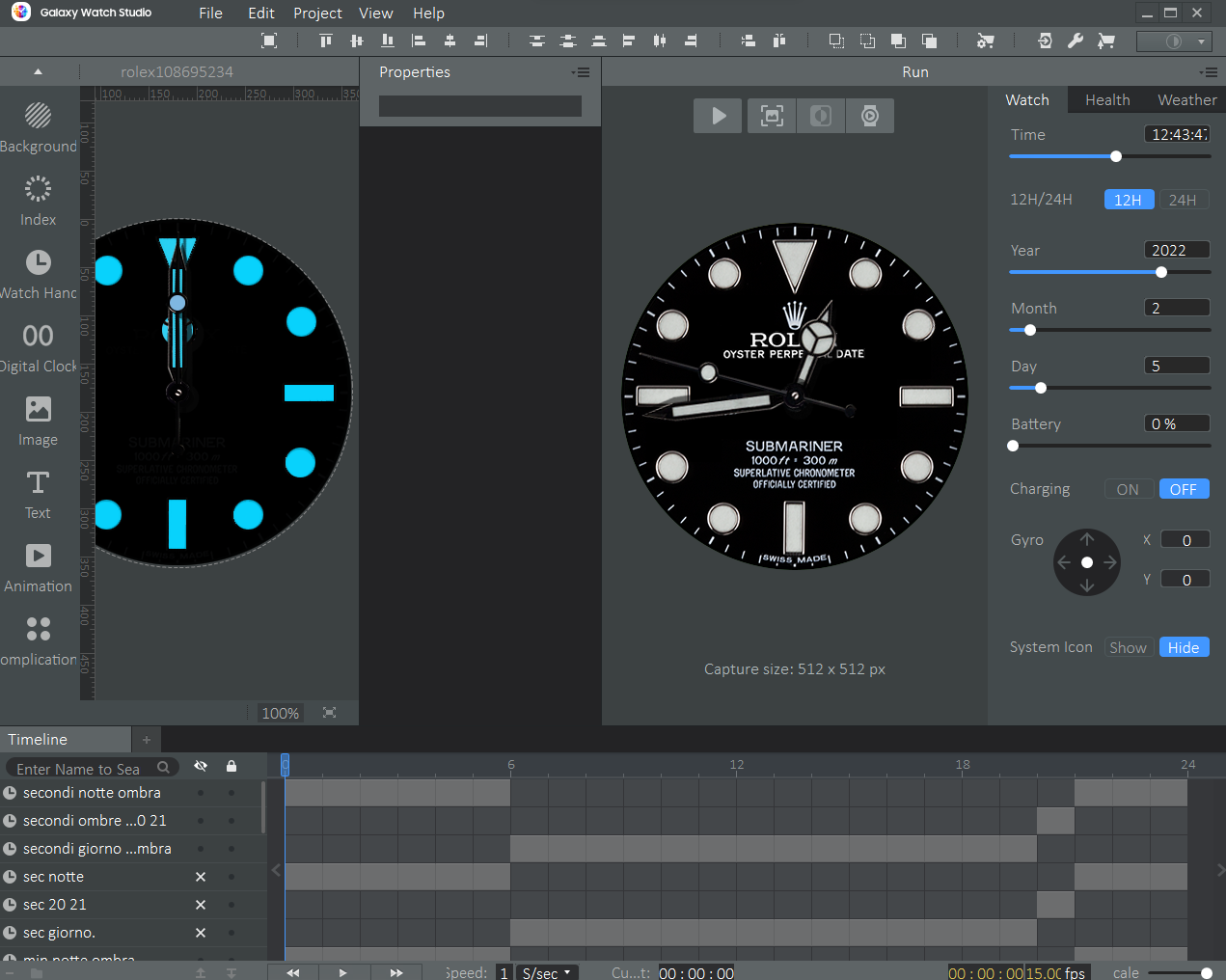The width and height of the screenshot is (1226, 980).
Task: Add a Complication component
Action: (38, 640)
